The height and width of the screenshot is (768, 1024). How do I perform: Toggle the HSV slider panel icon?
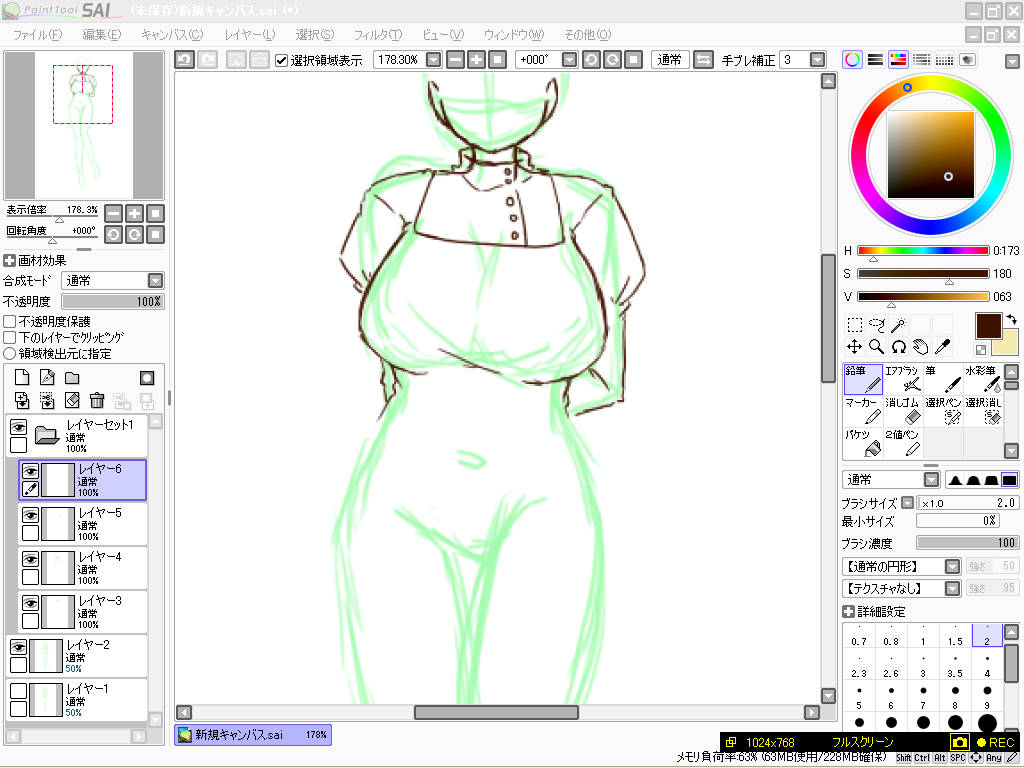click(898, 60)
